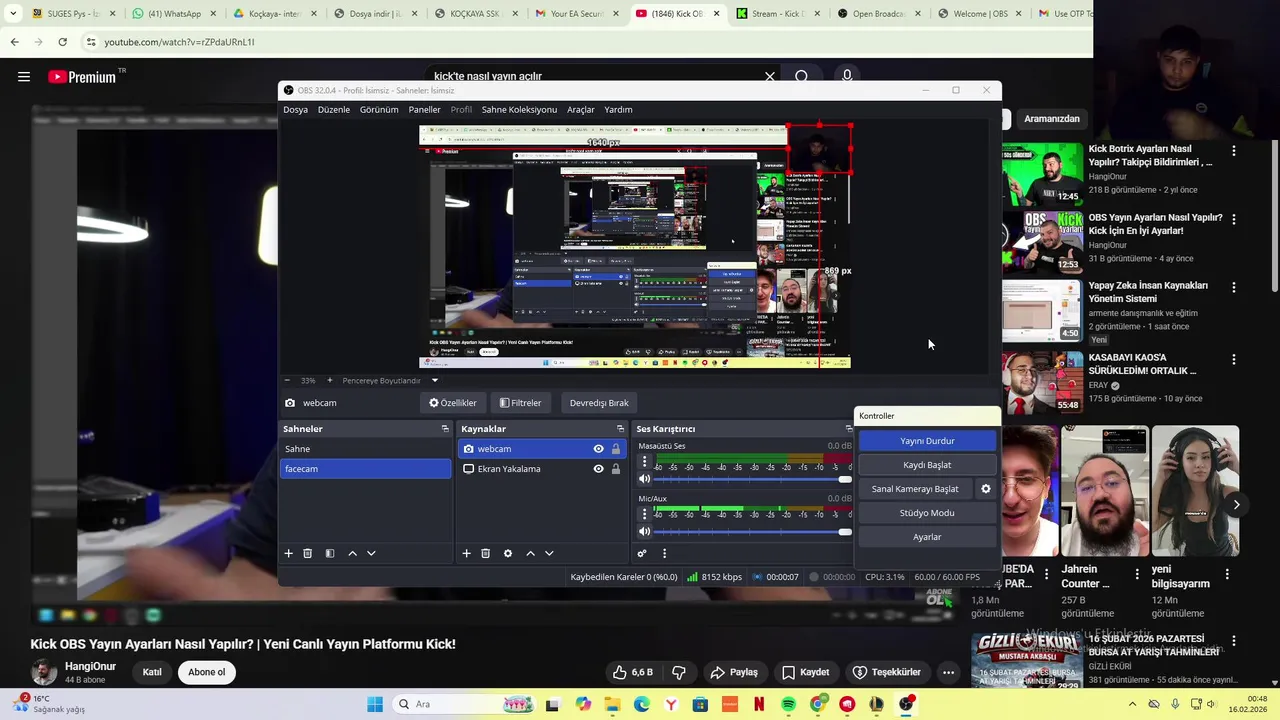Viewport: 1280px width, 720px height.
Task: Open more actions menu below video
Action: click(x=948, y=672)
